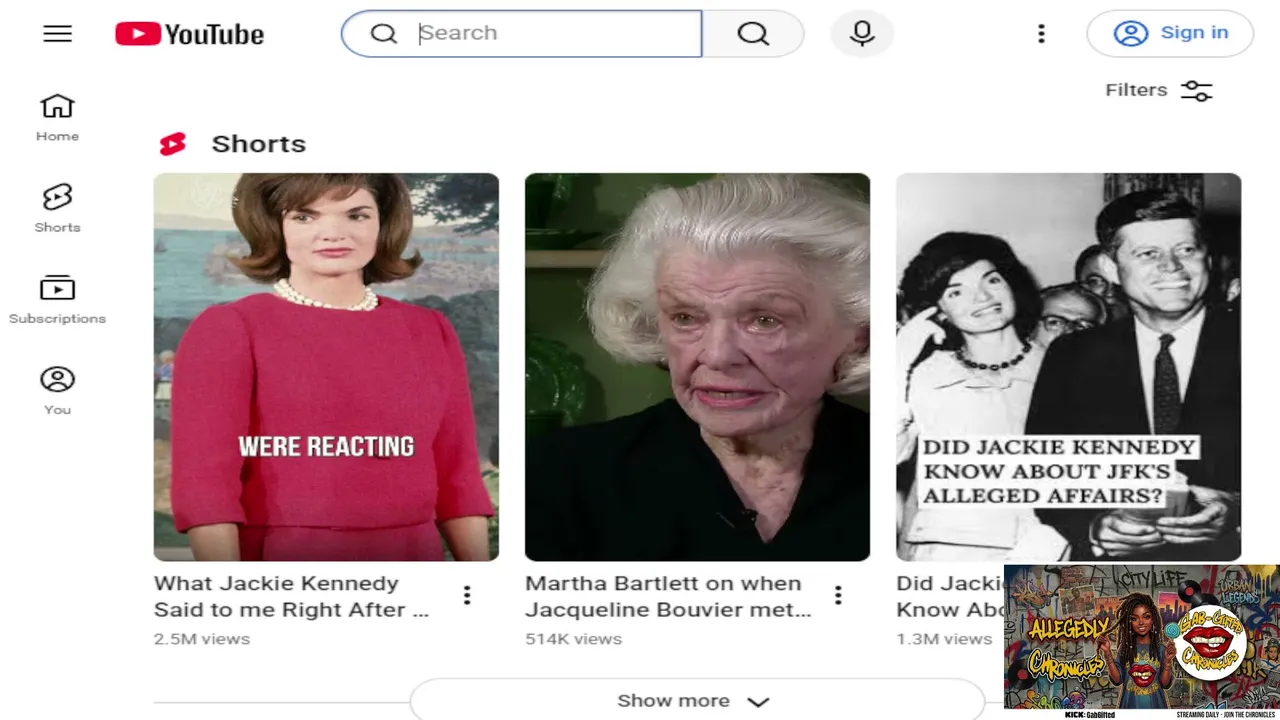
Task: Open Shorts from the sidebar
Action: [57, 208]
